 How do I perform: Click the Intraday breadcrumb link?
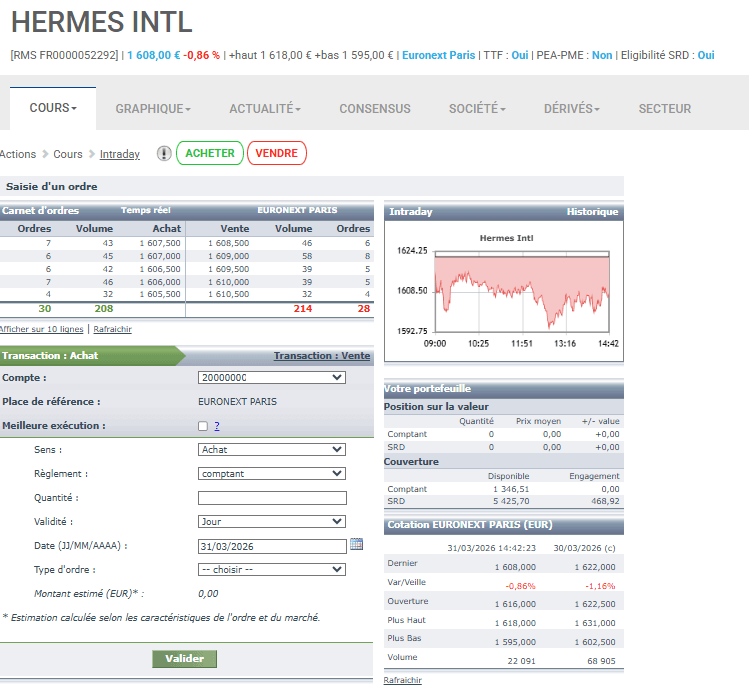point(120,154)
